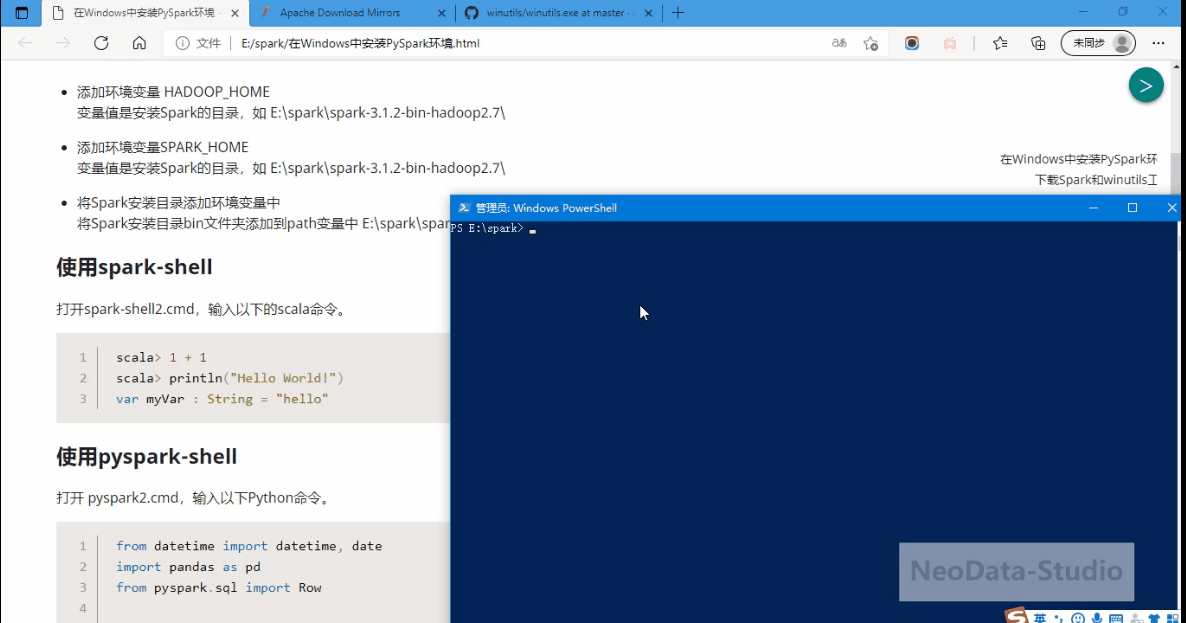Click code line var myVar : String

coord(222,398)
